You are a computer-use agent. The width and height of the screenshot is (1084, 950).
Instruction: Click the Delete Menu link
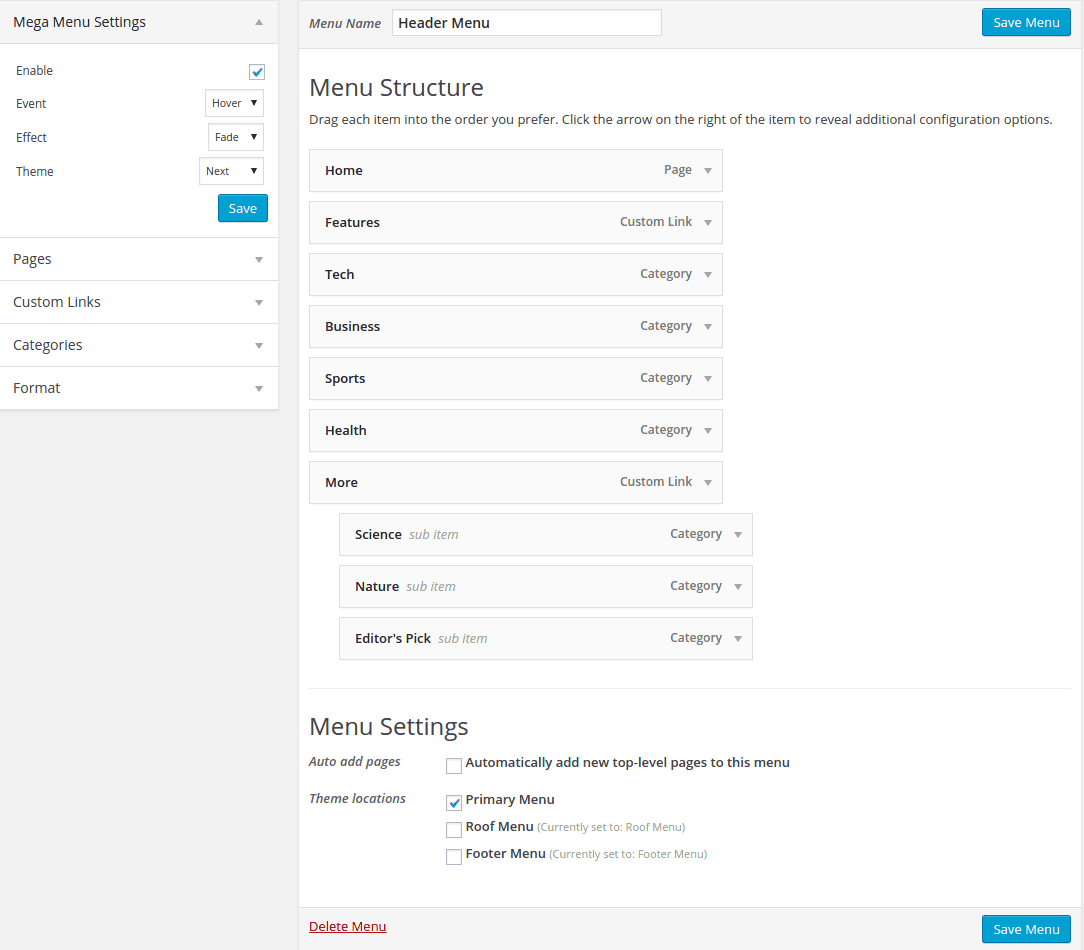coord(347,926)
